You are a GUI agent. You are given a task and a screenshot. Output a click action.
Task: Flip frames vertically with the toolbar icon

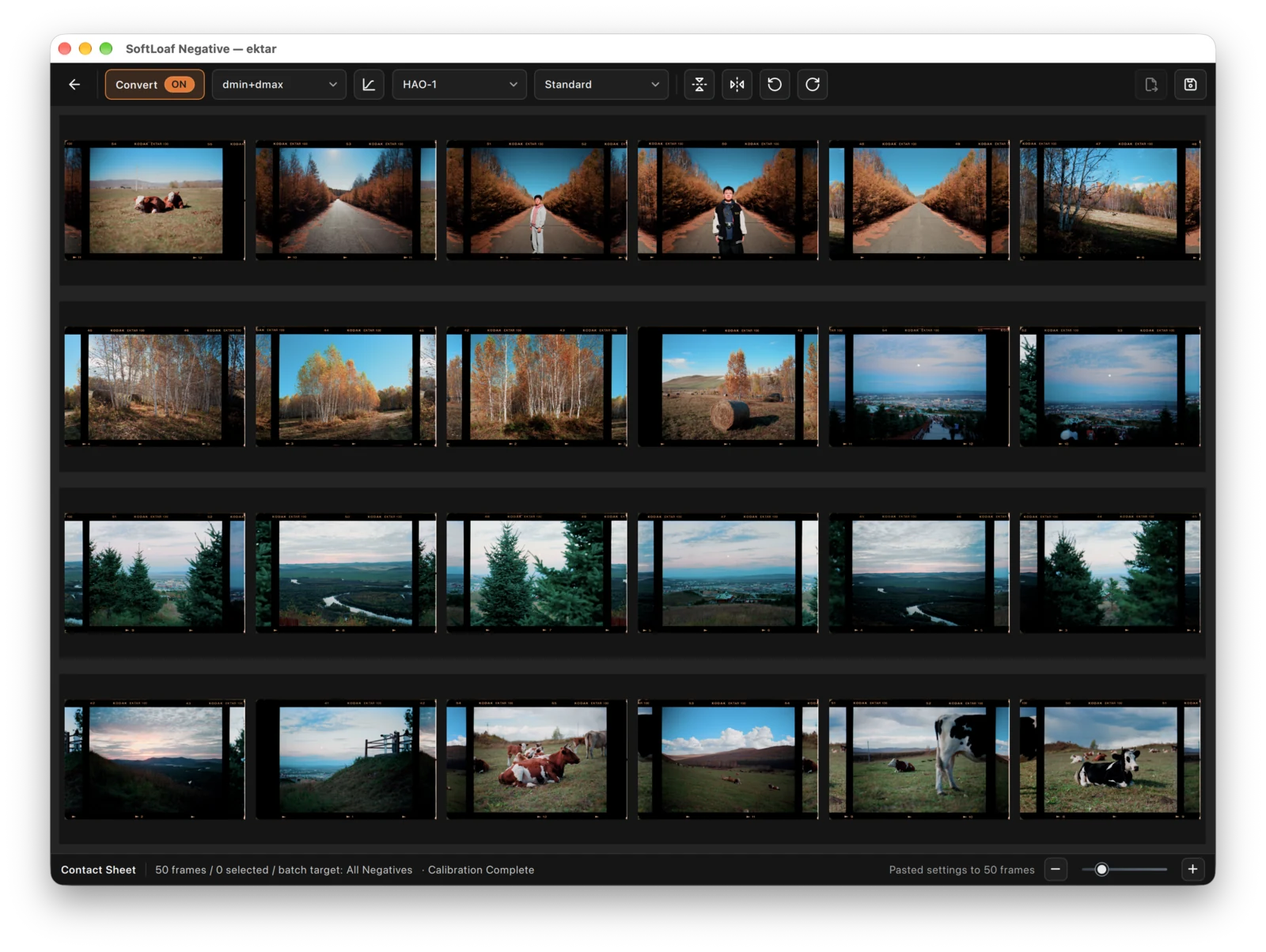point(699,85)
